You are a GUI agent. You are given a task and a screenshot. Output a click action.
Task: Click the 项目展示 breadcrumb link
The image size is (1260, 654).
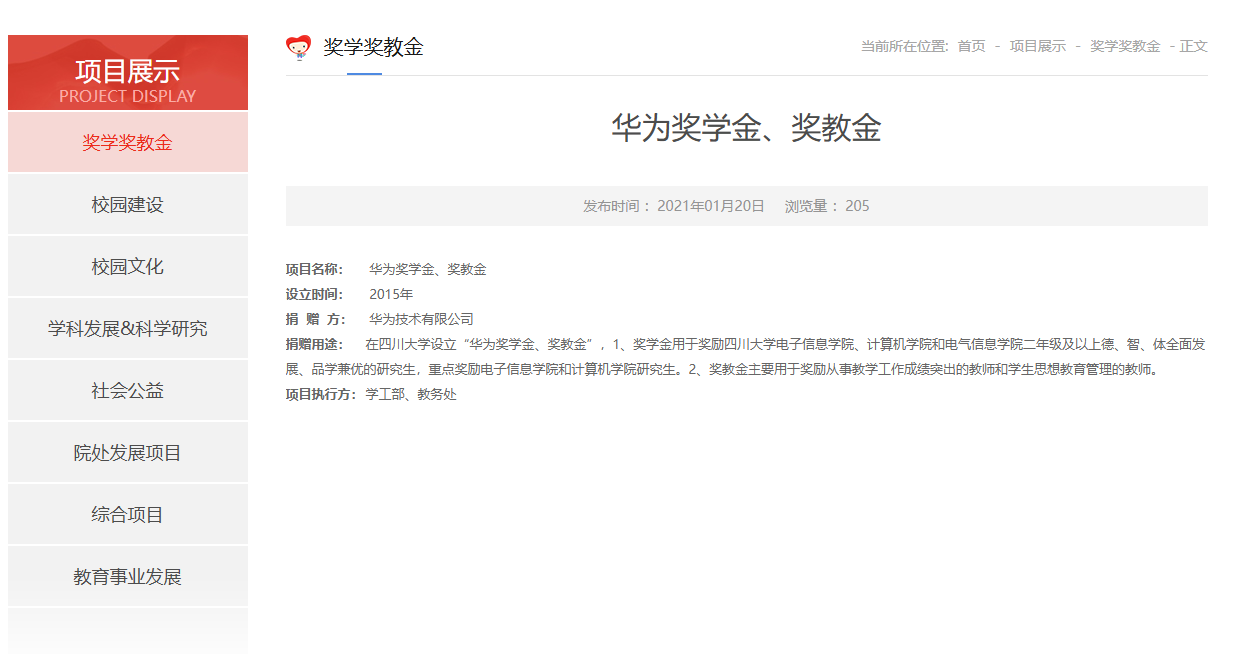coord(1038,46)
